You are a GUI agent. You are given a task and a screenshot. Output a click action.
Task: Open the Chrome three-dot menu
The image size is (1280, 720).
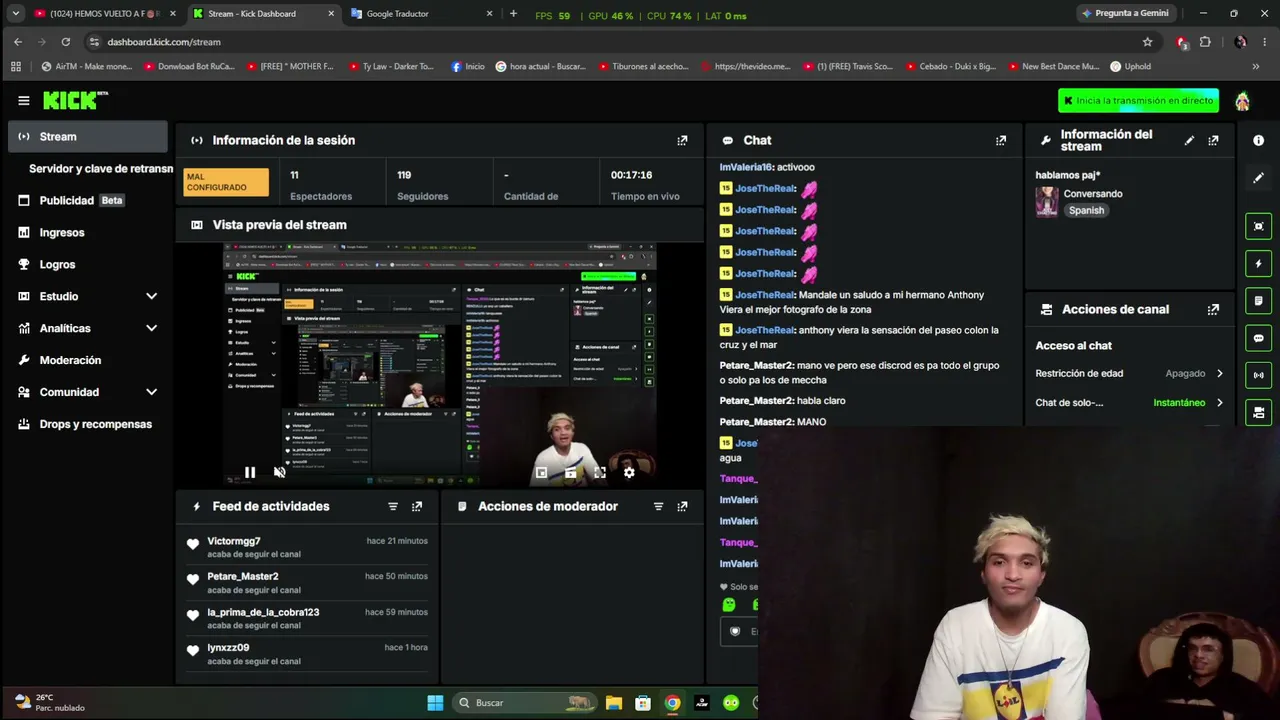[x=1264, y=42]
